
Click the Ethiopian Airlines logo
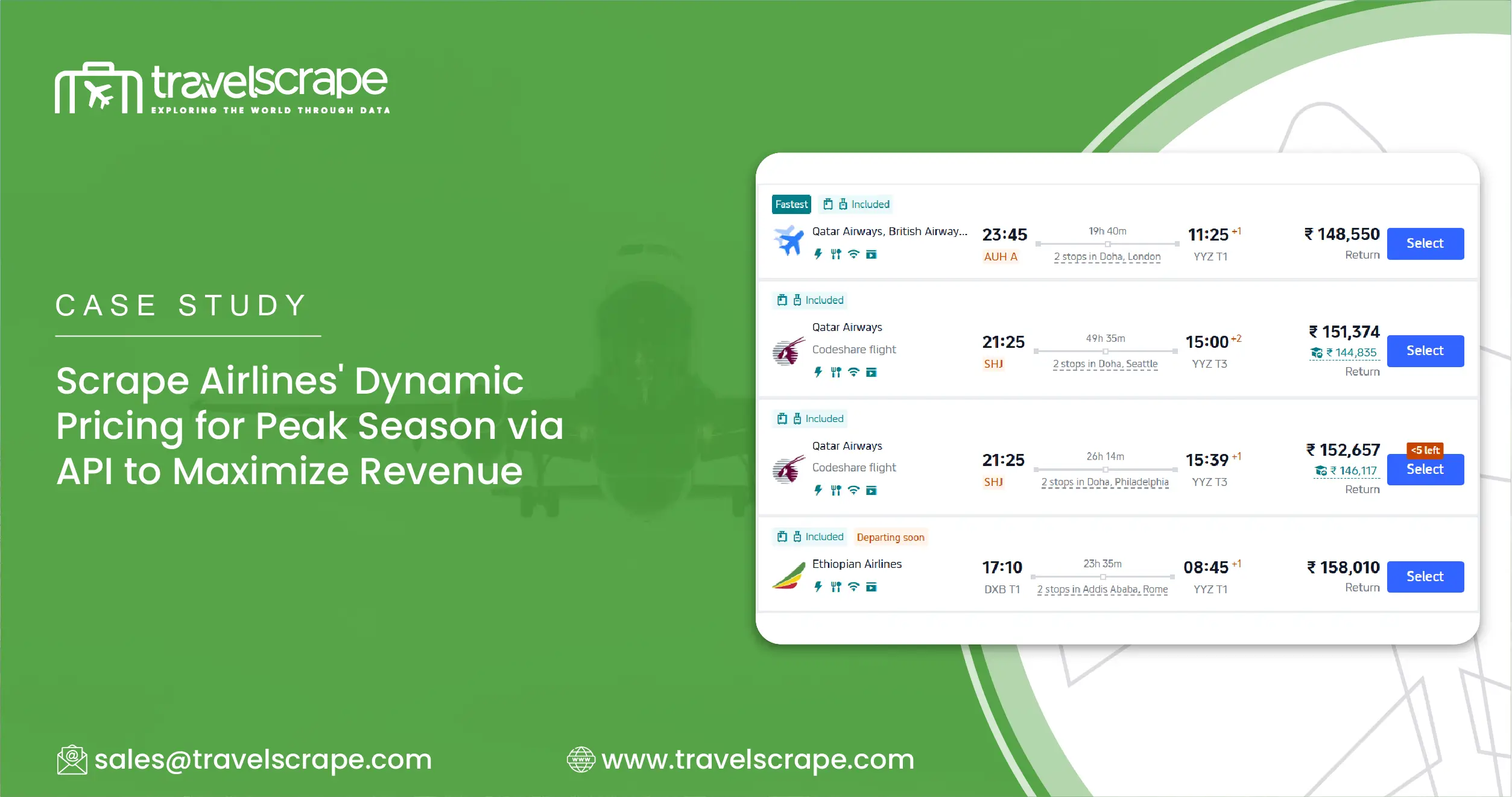[788, 576]
